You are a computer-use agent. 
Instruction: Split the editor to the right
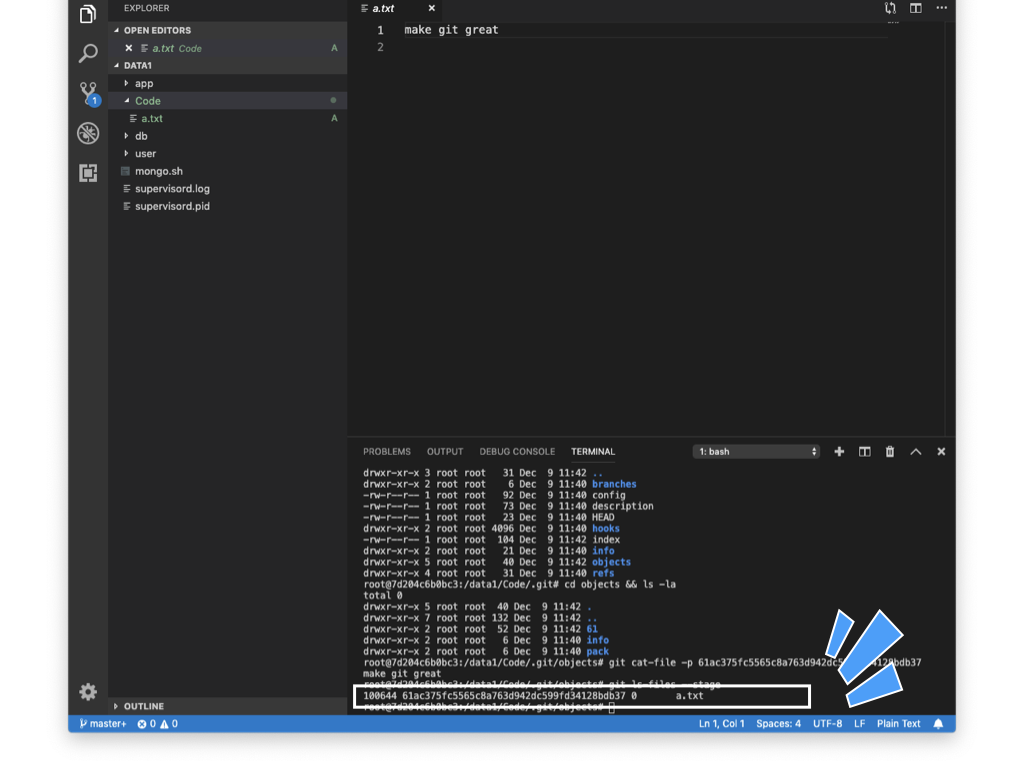[916, 8]
